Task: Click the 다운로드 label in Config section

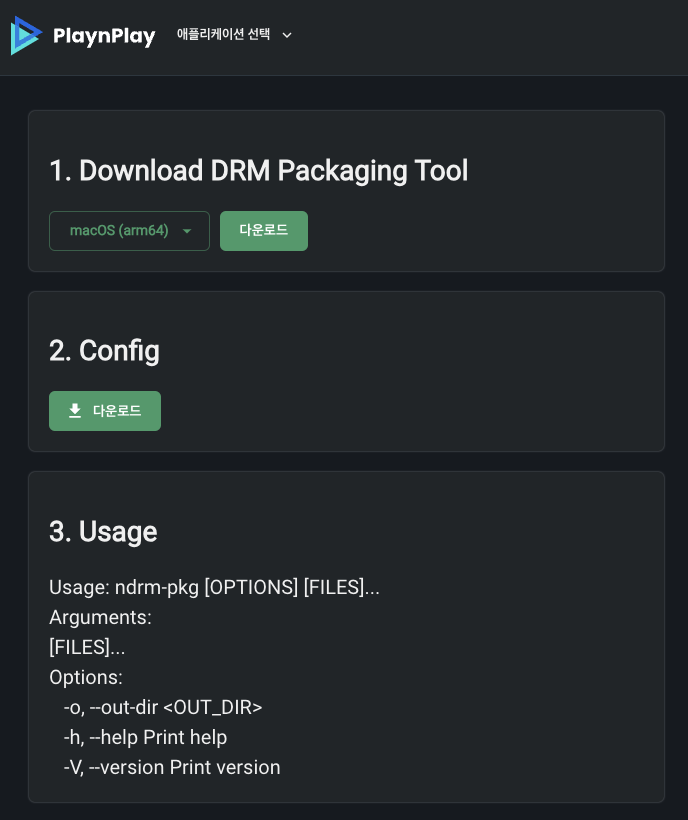Action: 117,411
